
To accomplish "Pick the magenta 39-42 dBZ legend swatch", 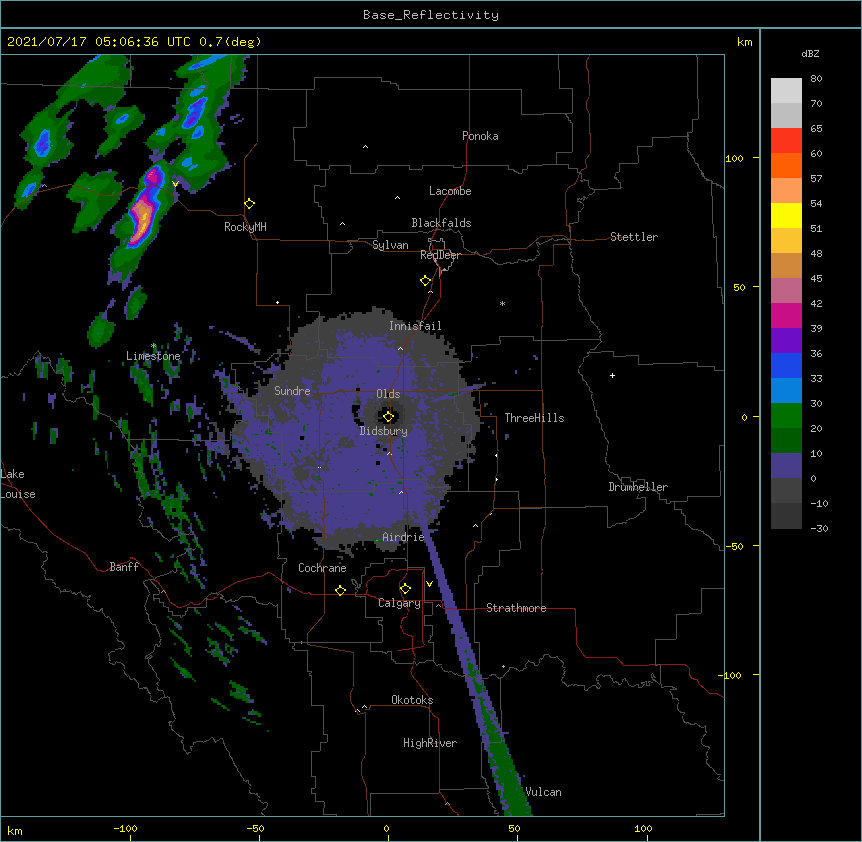I will [x=786, y=315].
